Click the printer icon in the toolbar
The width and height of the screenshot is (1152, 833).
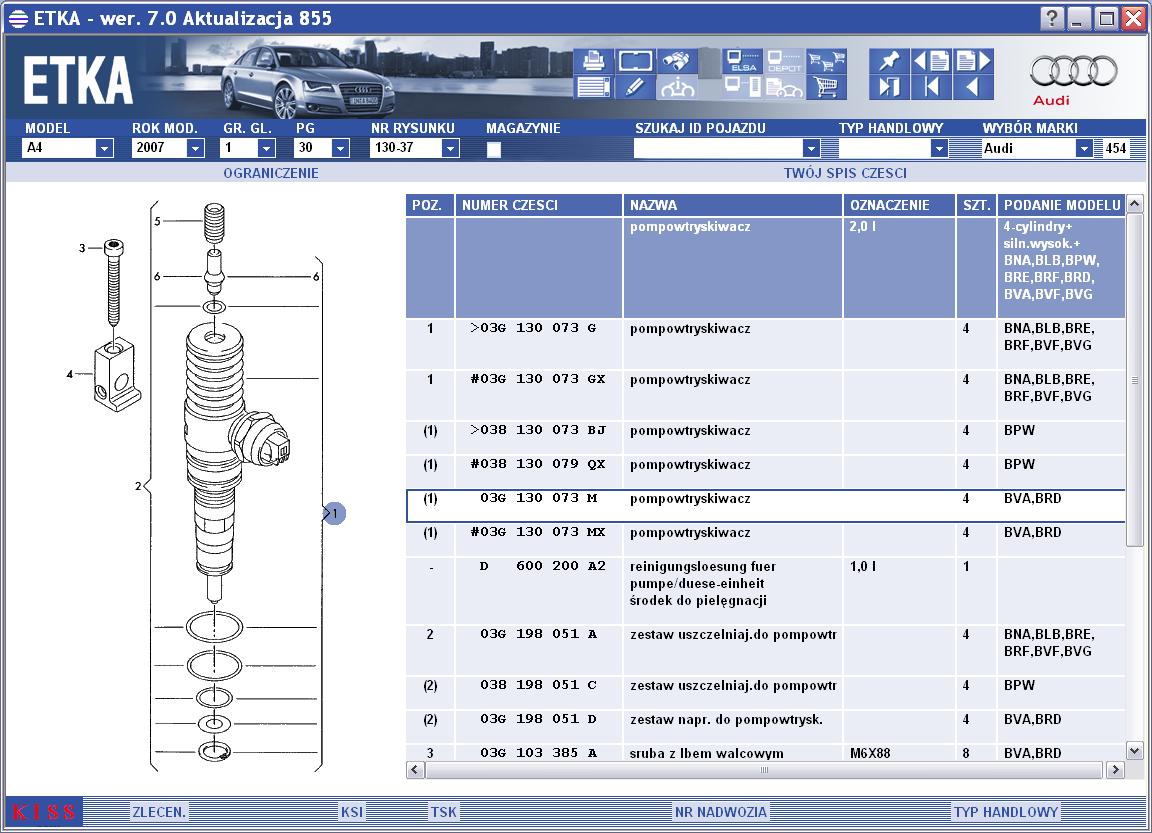(x=593, y=61)
